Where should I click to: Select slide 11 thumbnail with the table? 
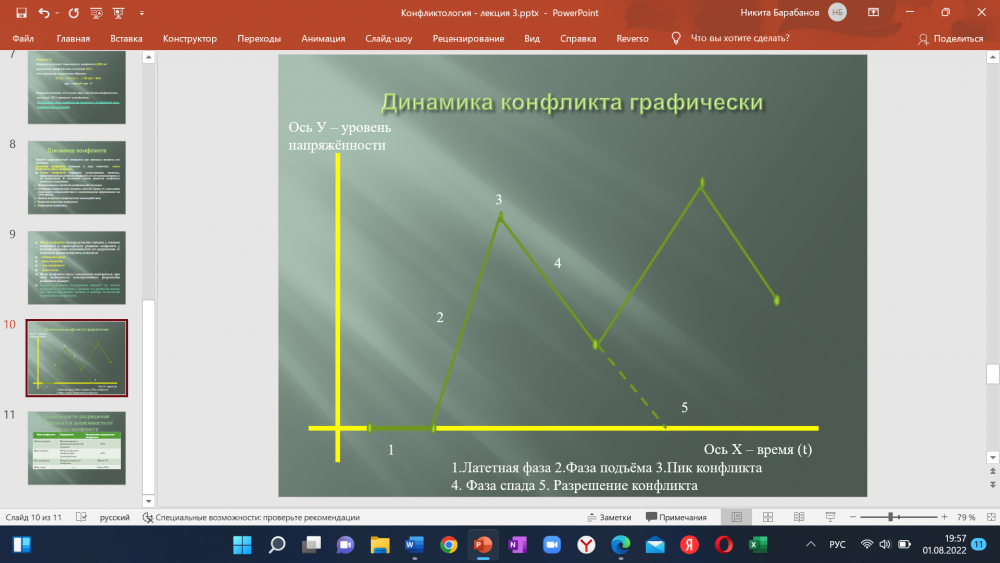pos(77,448)
